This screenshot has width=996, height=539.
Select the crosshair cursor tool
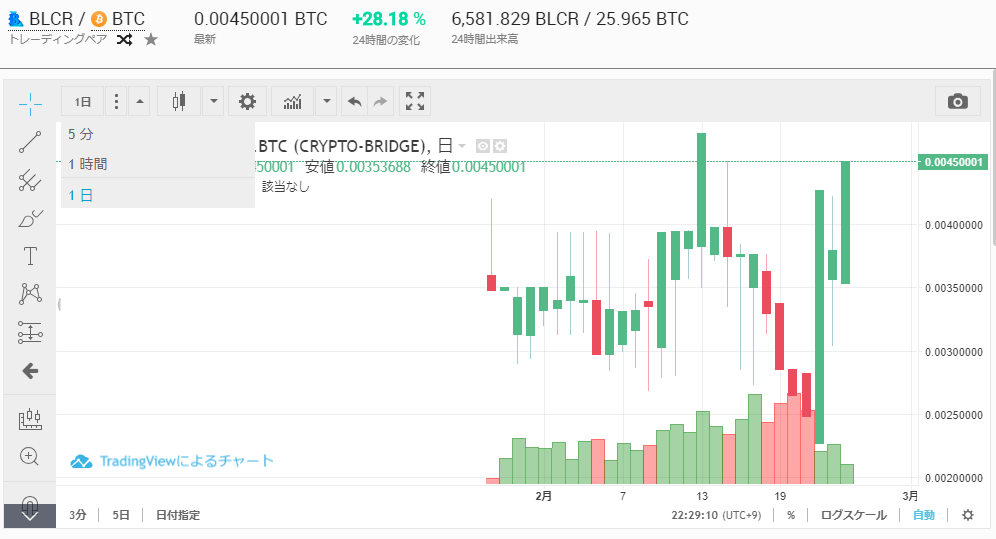30,102
